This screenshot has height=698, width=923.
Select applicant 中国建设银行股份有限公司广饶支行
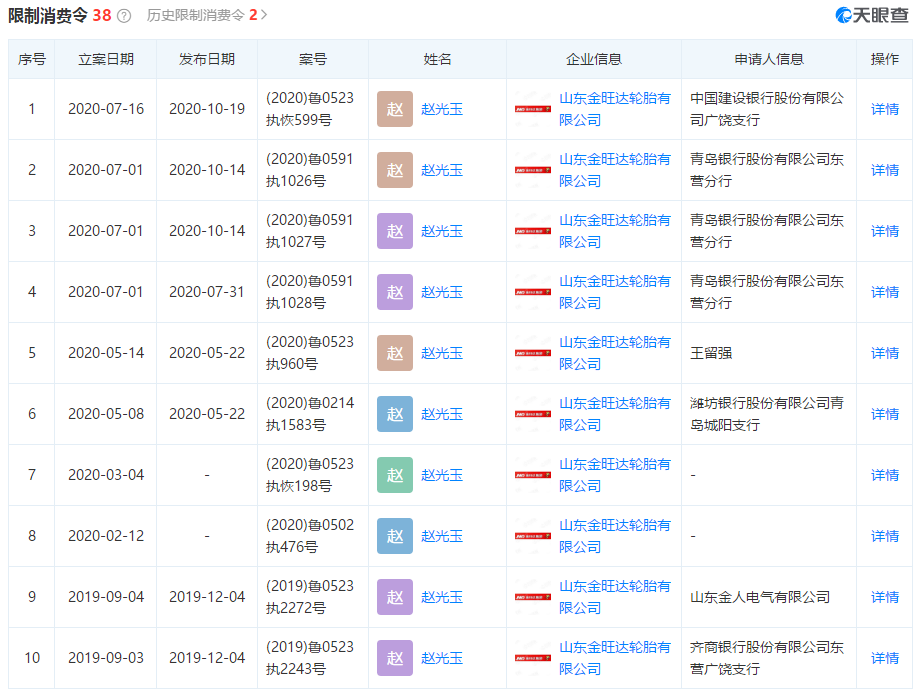[767, 109]
